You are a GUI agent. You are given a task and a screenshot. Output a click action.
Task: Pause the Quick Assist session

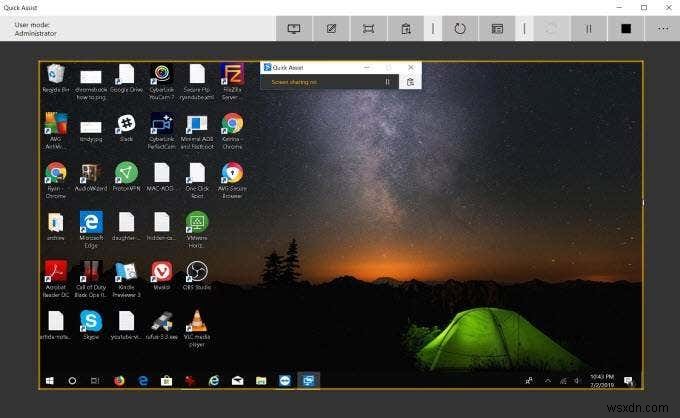(x=588, y=29)
